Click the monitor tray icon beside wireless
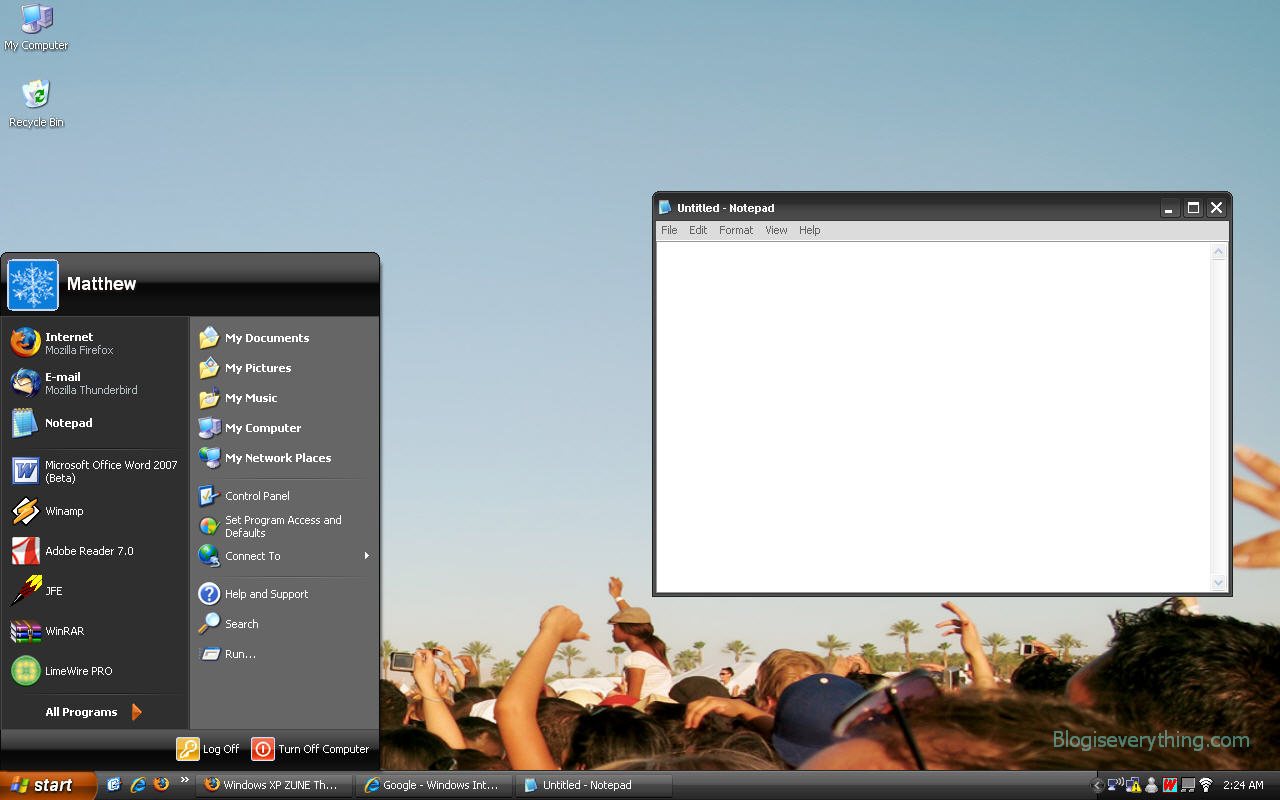 click(x=1188, y=785)
